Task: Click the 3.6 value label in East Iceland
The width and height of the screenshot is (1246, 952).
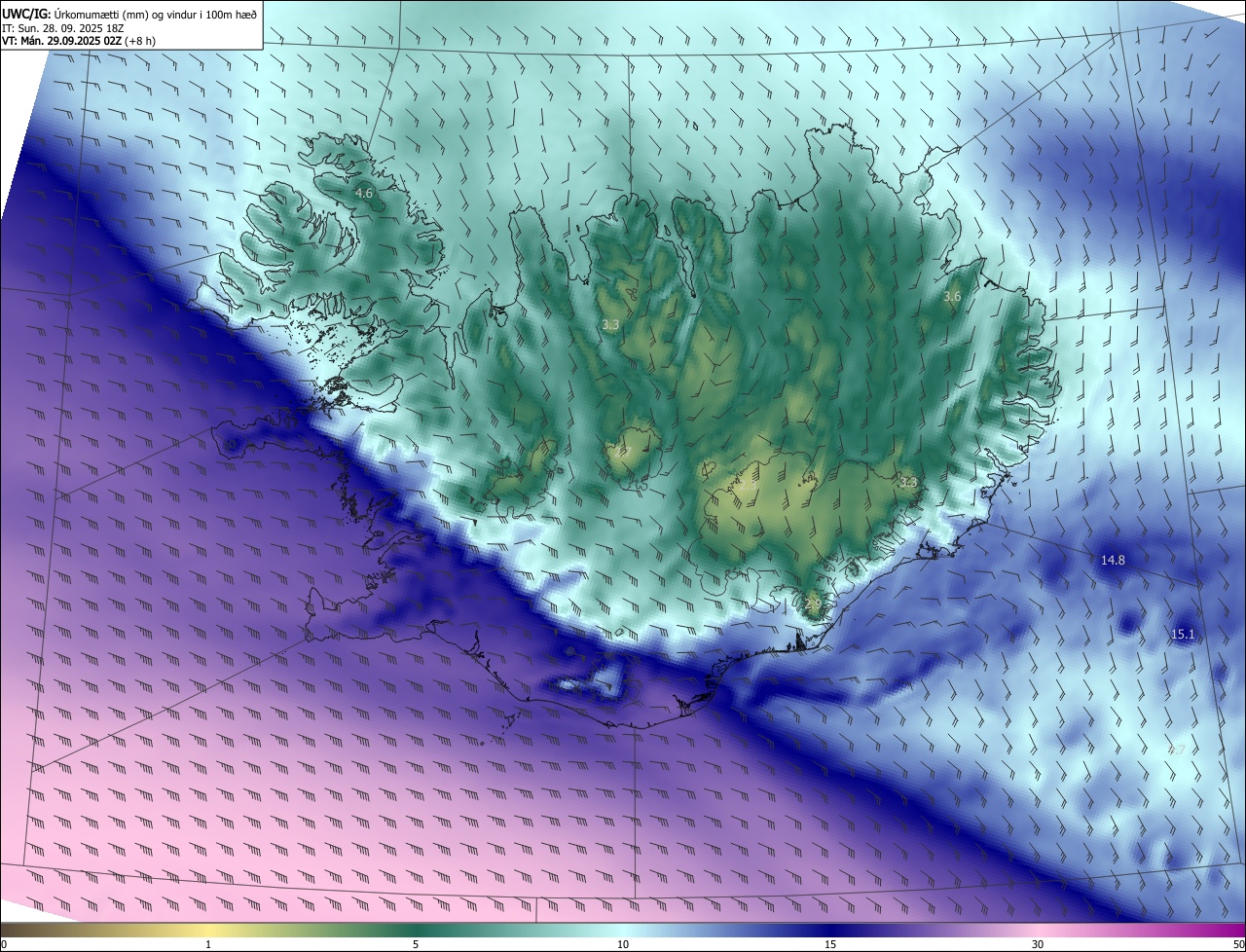Action: pyautogui.click(x=952, y=296)
